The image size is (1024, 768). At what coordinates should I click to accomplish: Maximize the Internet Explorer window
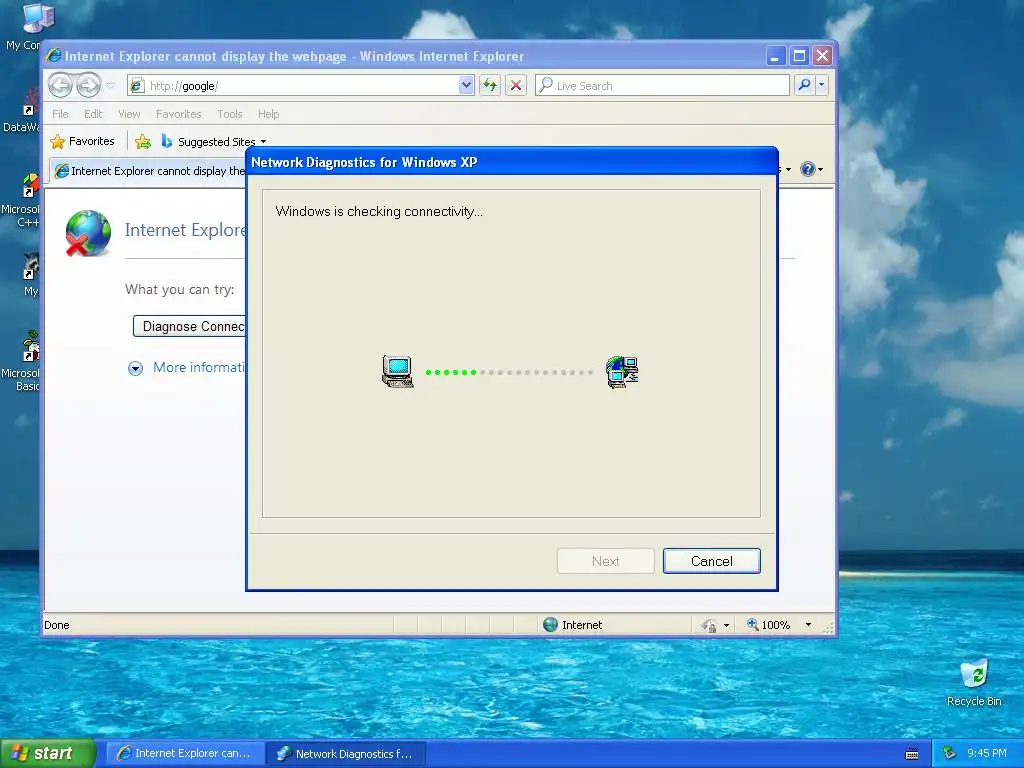(799, 56)
